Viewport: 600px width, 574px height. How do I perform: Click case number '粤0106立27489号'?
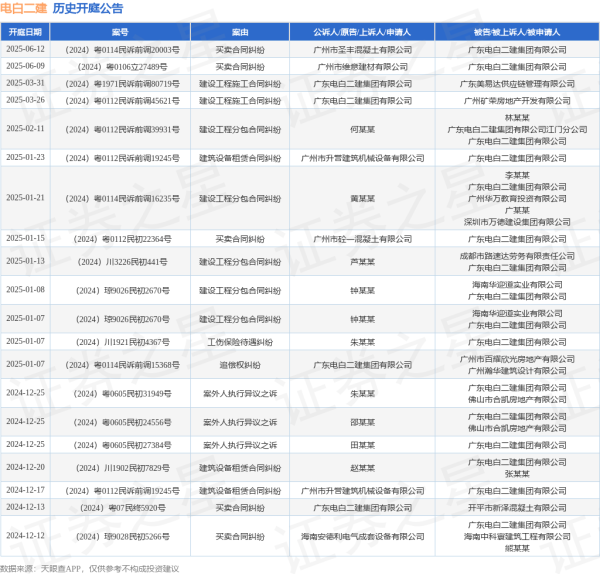coord(137,67)
